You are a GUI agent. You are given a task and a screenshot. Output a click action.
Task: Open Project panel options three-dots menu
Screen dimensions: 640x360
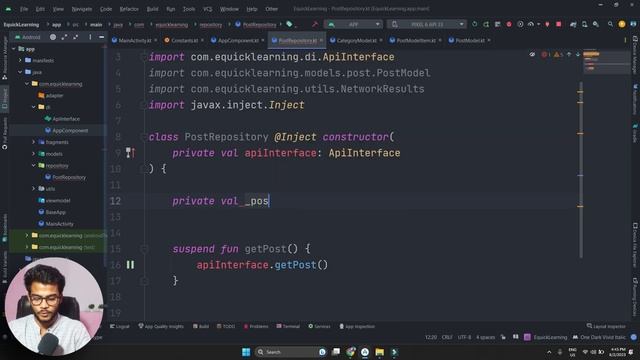tap(90, 37)
